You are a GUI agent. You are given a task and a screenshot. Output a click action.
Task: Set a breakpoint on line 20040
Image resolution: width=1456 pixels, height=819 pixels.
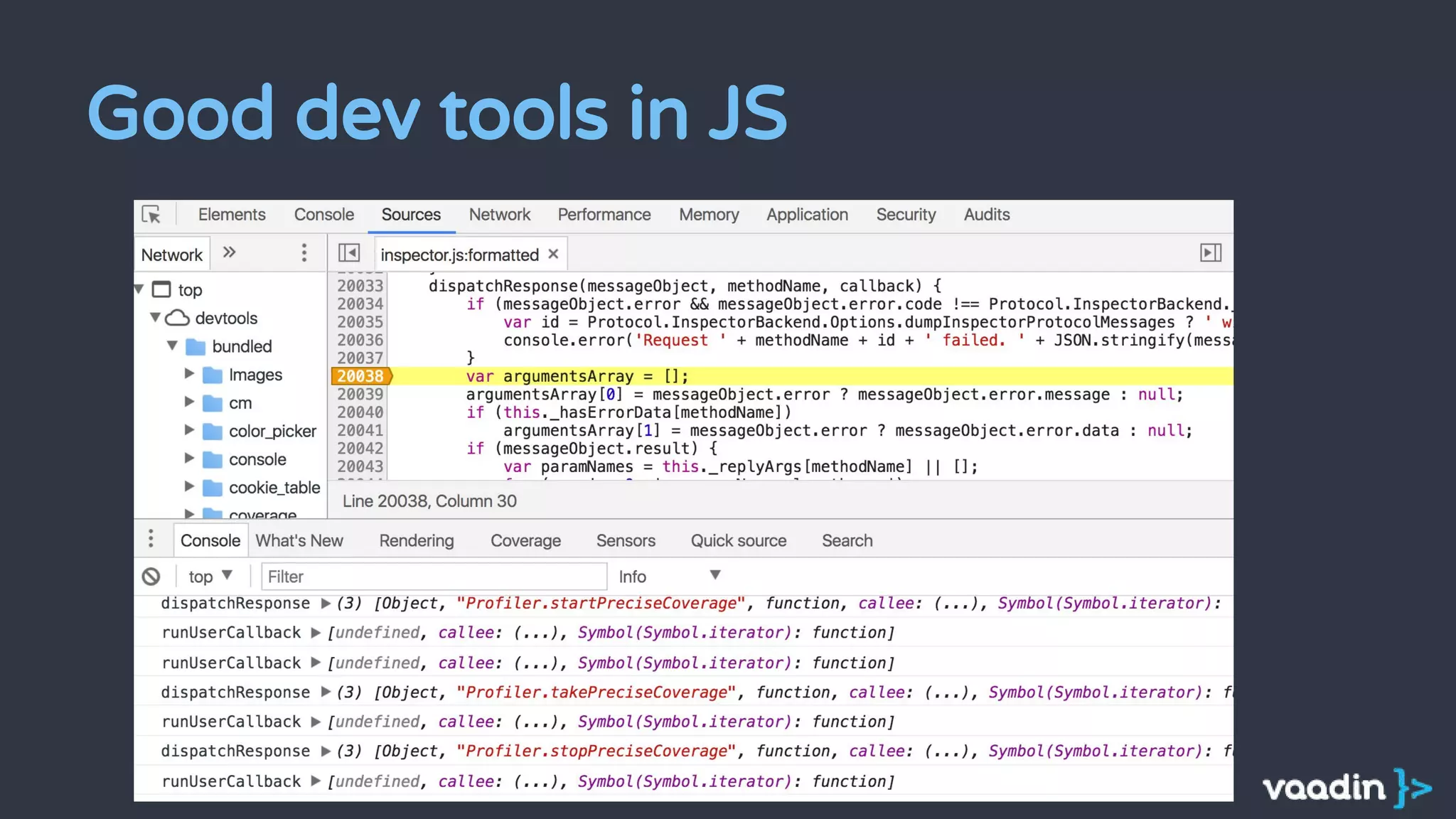click(x=360, y=412)
